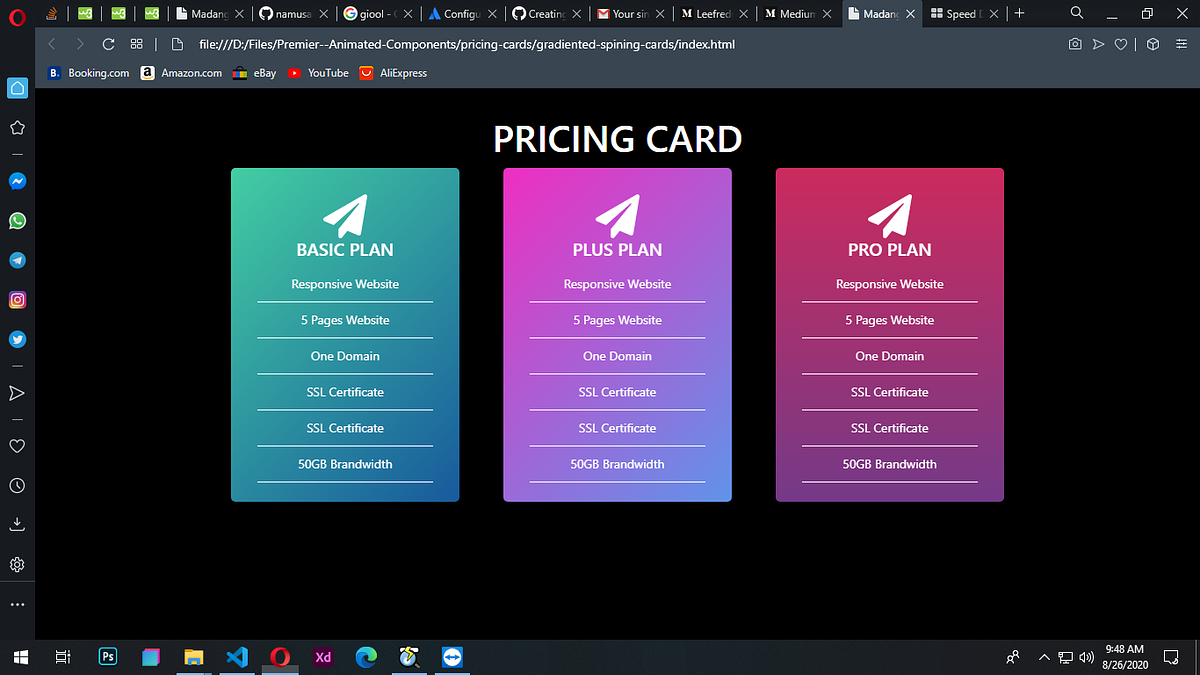Click the address bar URL field
Viewport: 1200px width, 675px height.
468,45
